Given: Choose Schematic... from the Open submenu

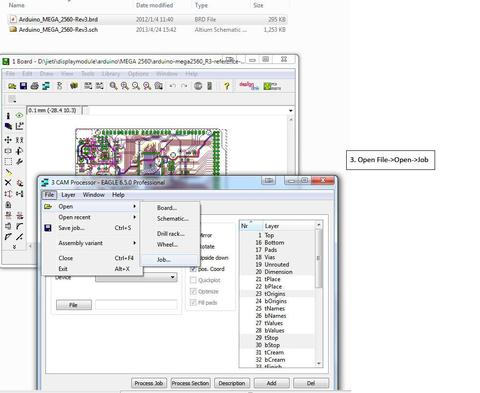Looking at the screenshot, I should point(170,219).
